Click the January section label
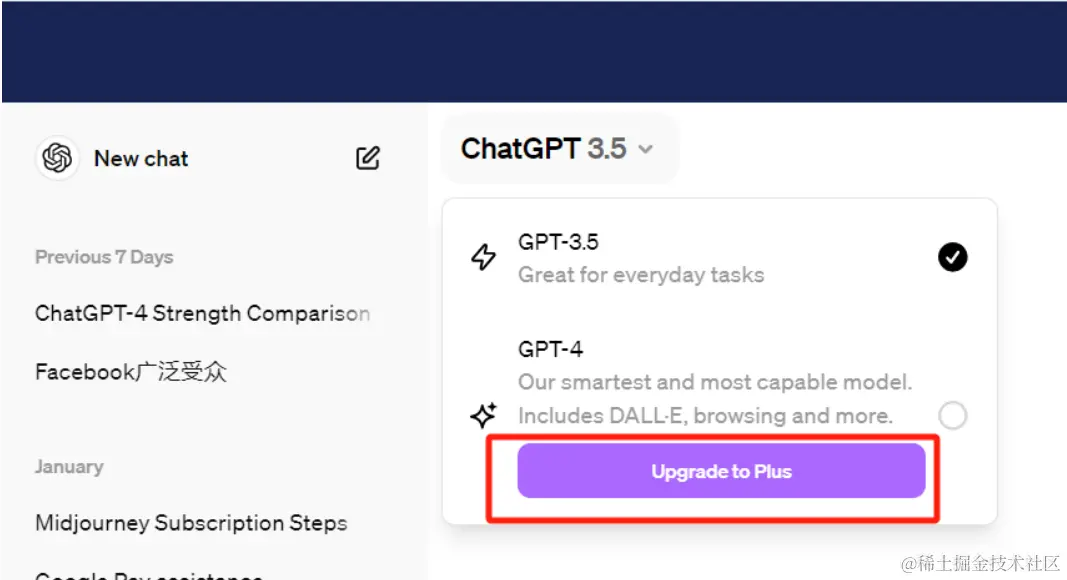Screen dimensions: 1067x580 click(69, 467)
